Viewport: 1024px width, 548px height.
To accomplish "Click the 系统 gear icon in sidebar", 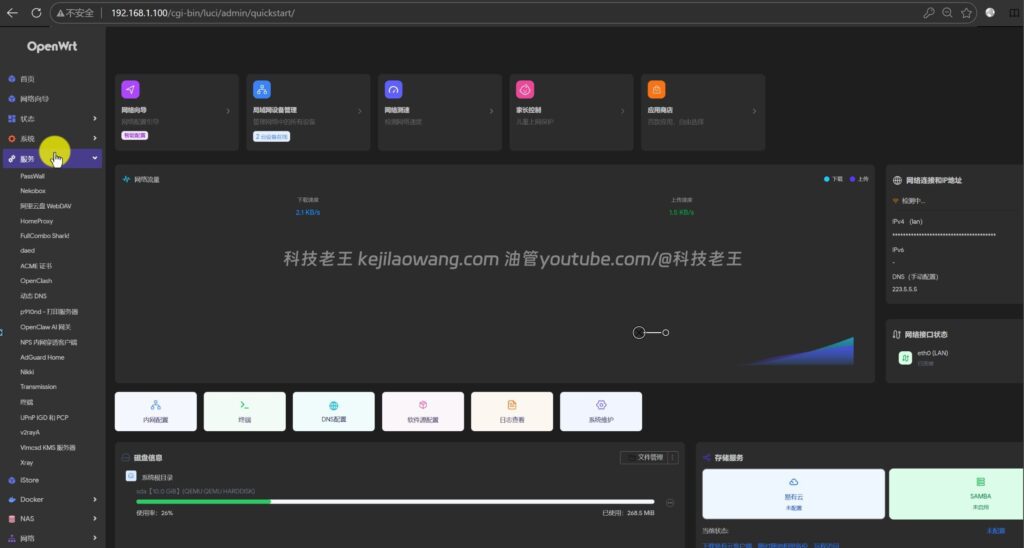I will 12,138.
